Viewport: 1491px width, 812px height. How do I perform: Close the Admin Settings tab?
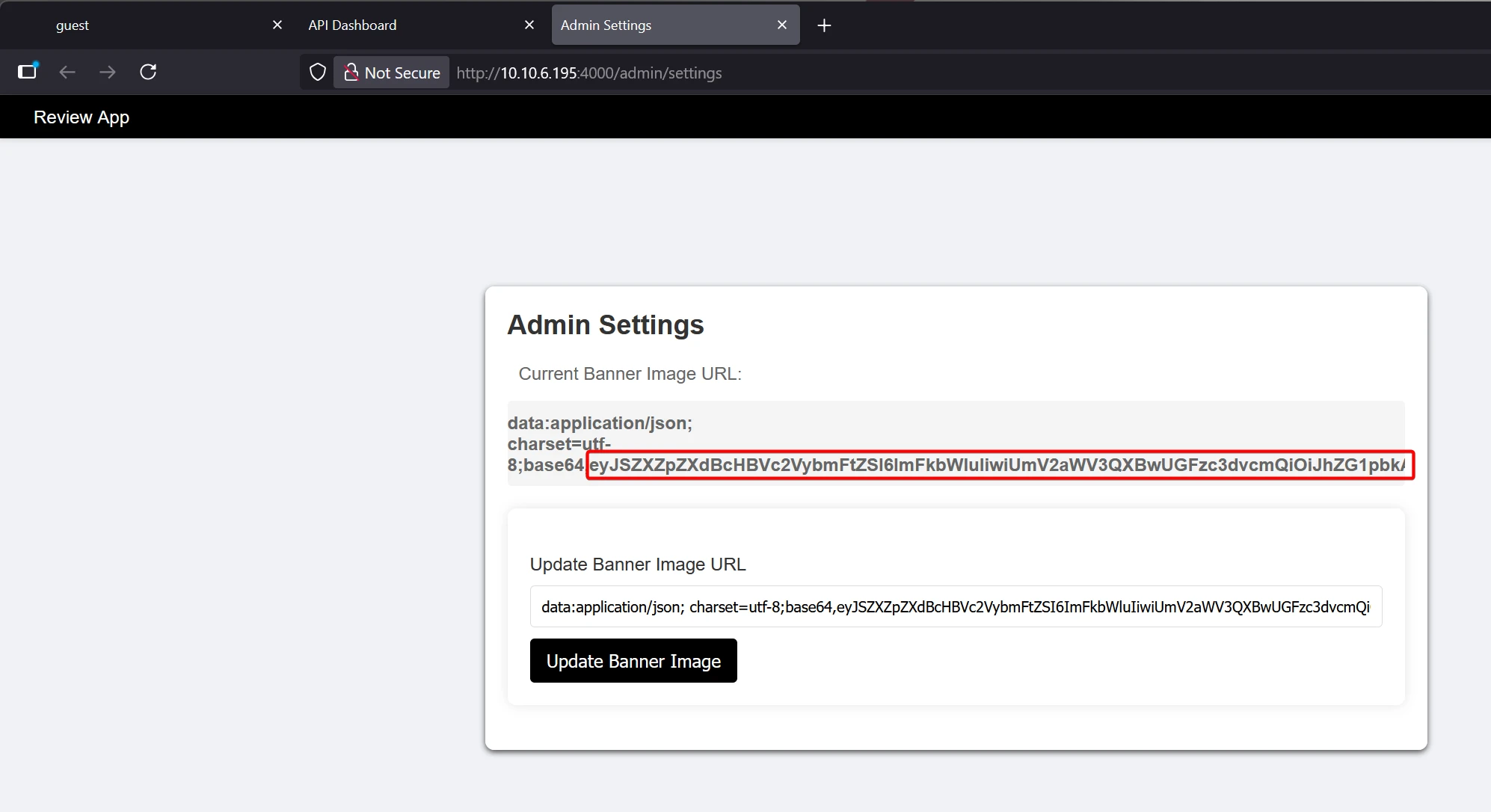(782, 25)
